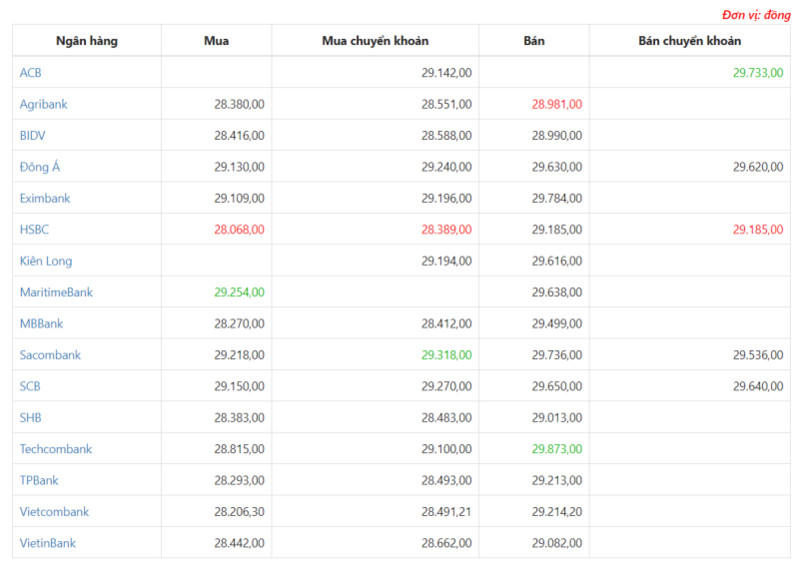Open the ACB bank link

31,73
